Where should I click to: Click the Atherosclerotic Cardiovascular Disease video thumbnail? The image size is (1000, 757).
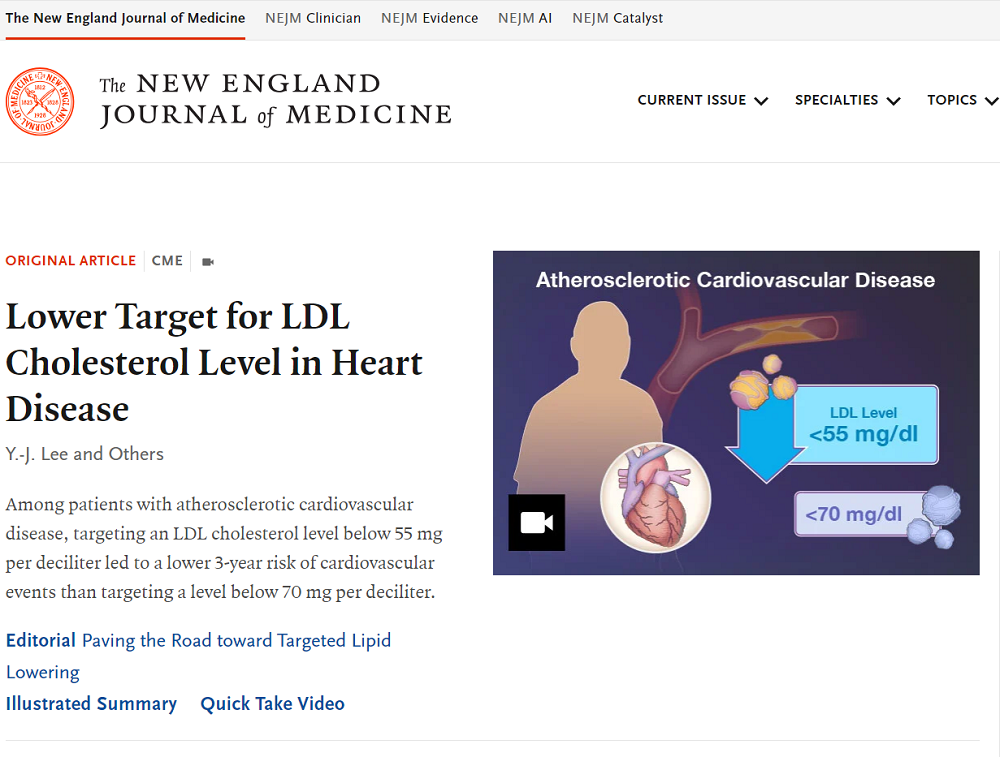coord(736,412)
